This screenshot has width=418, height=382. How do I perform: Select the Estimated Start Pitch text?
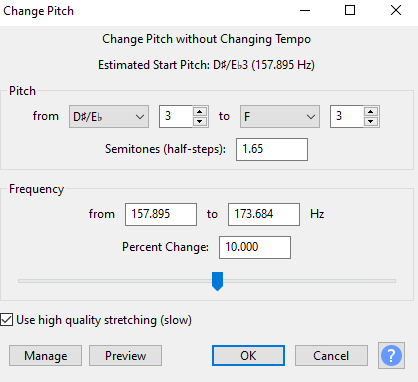pyautogui.click(x=206, y=65)
